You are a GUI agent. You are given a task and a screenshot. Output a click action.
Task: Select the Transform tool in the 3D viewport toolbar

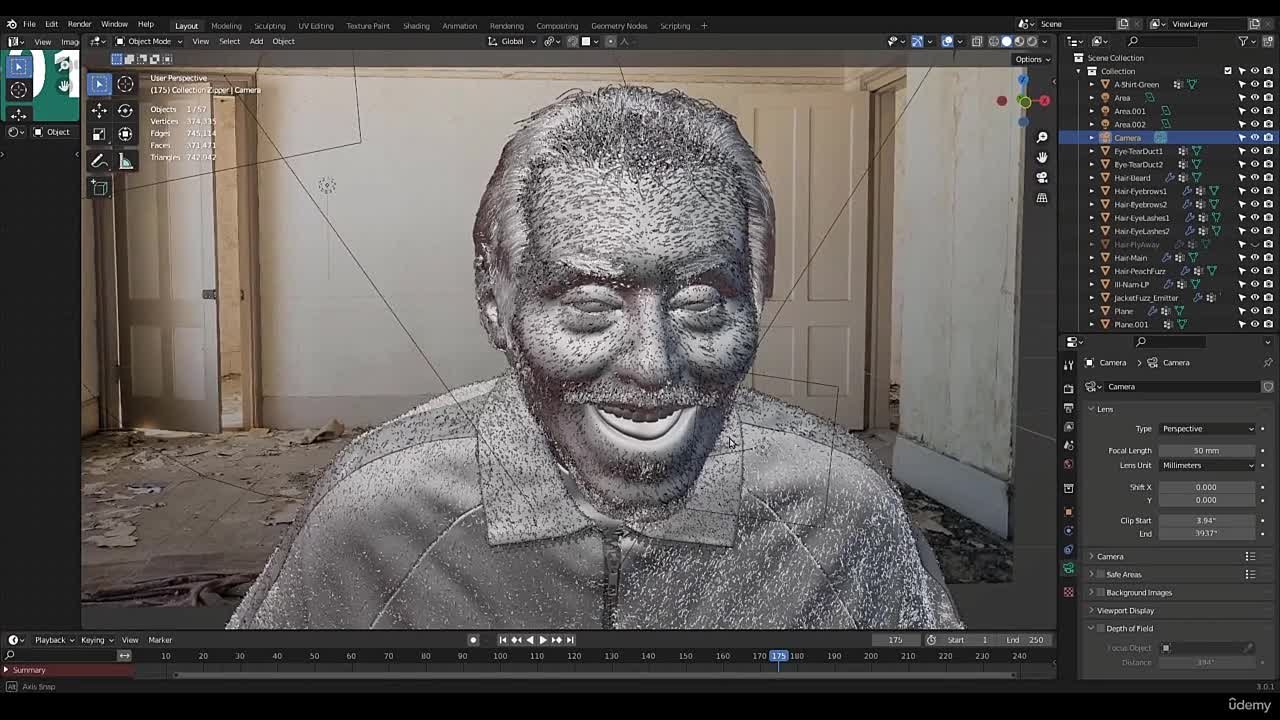point(125,134)
